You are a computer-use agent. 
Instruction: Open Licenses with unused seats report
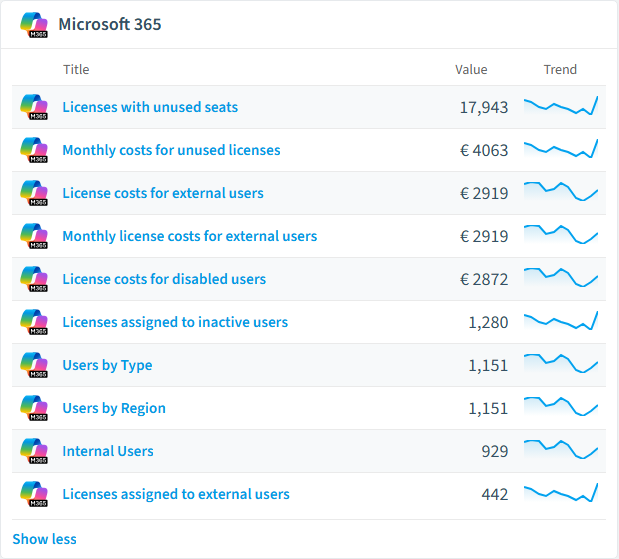point(150,107)
